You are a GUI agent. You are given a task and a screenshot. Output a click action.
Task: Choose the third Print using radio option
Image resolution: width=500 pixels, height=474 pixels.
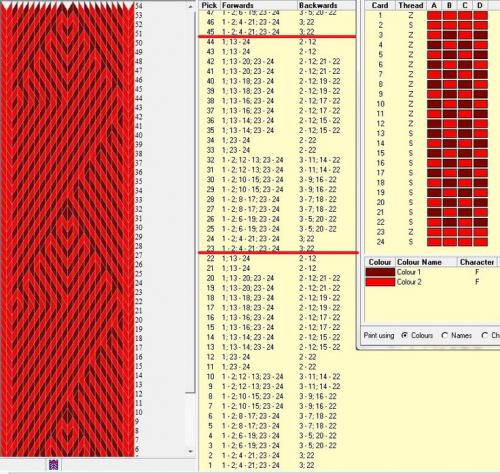point(485,335)
